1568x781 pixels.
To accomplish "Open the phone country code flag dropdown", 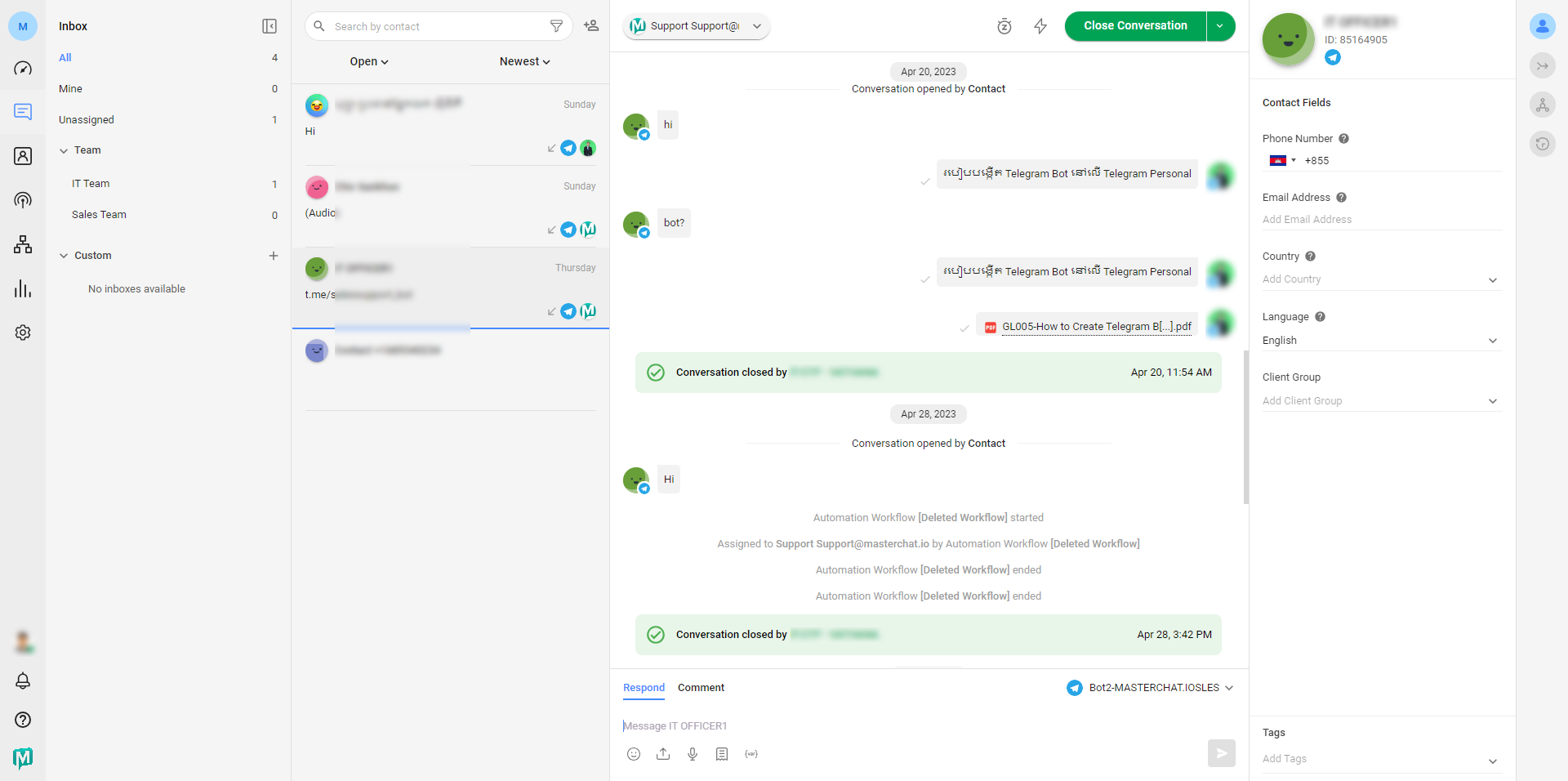I will (x=1282, y=161).
